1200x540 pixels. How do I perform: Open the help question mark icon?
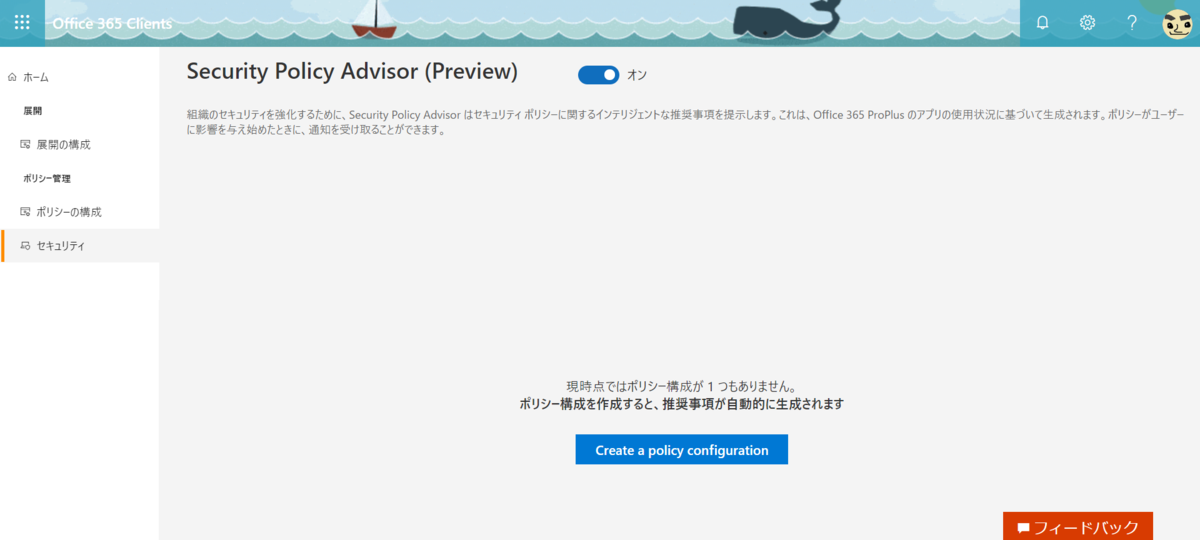(1132, 23)
